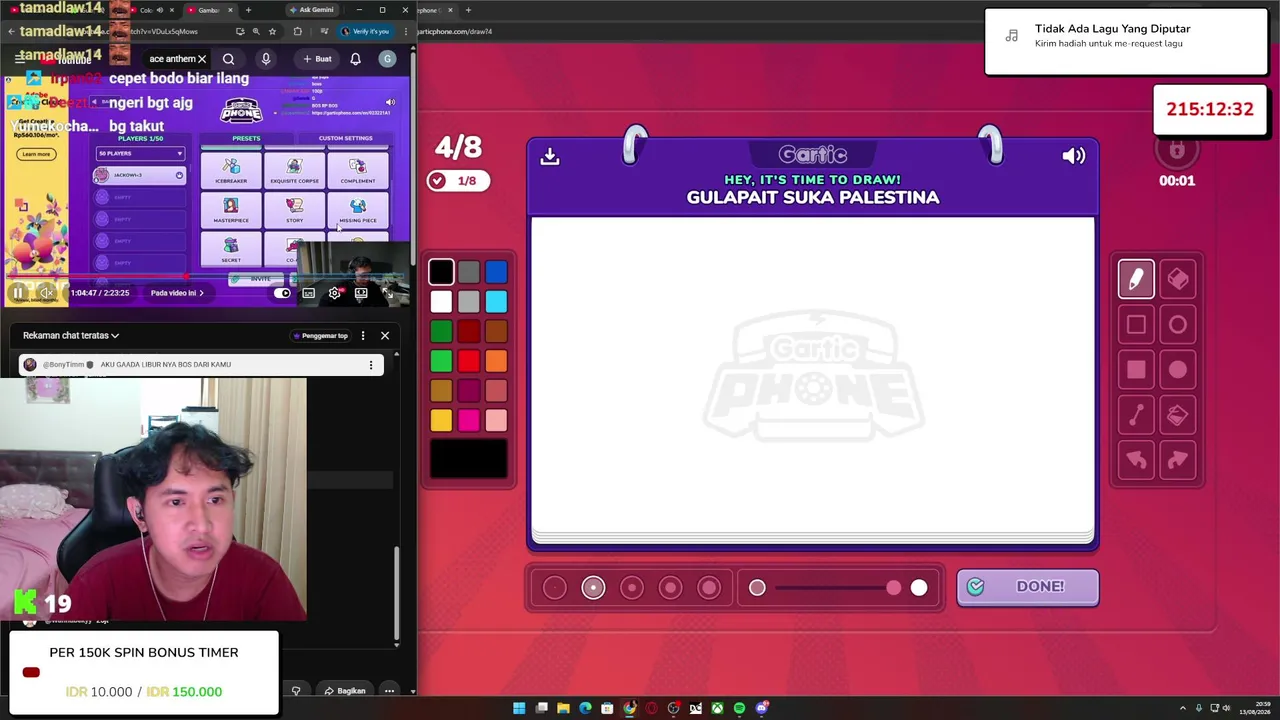Clear the 'ace anthem' search text
The height and width of the screenshot is (720, 1280).
[202, 59]
